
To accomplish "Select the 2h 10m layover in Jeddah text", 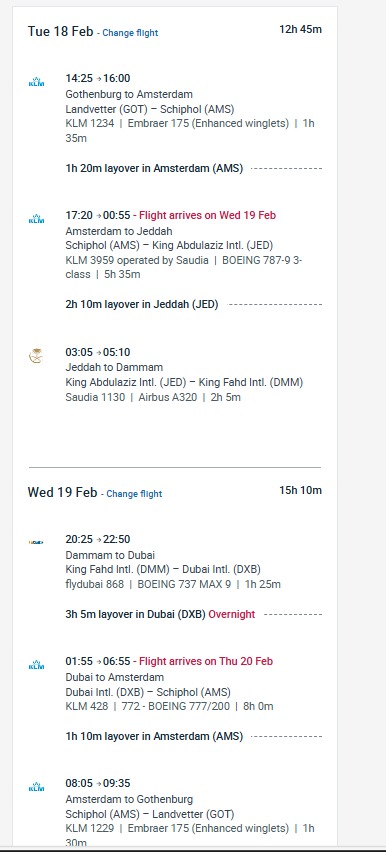I will click(142, 304).
